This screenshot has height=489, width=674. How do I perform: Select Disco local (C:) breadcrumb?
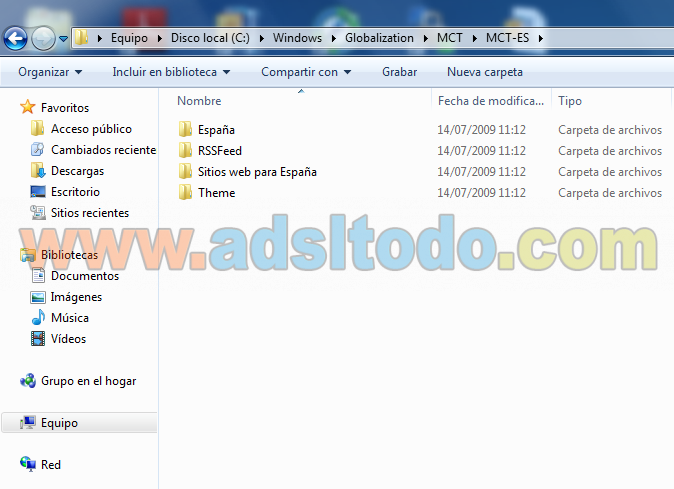point(210,38)
